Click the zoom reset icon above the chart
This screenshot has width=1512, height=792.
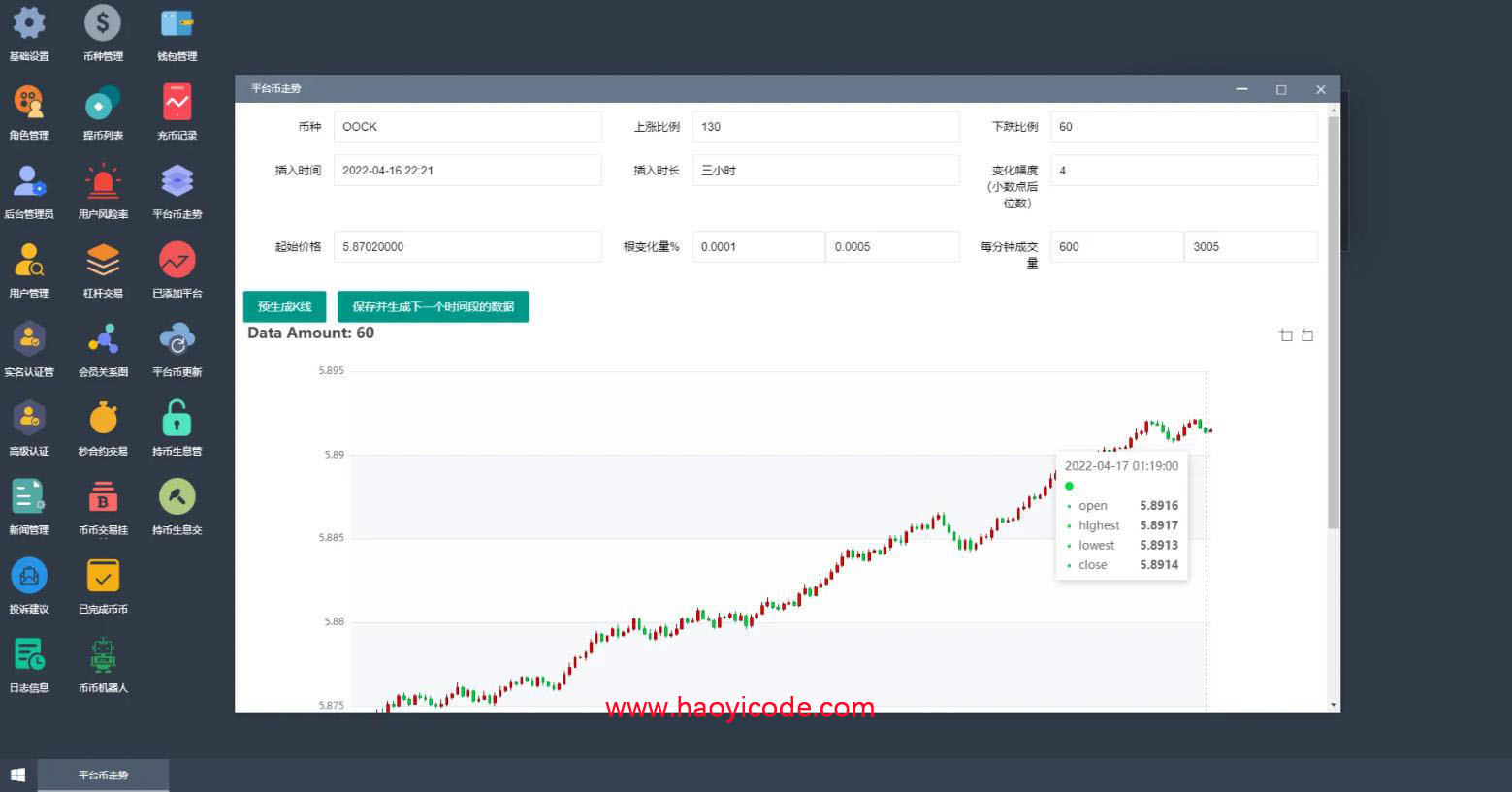point(1307,334)
